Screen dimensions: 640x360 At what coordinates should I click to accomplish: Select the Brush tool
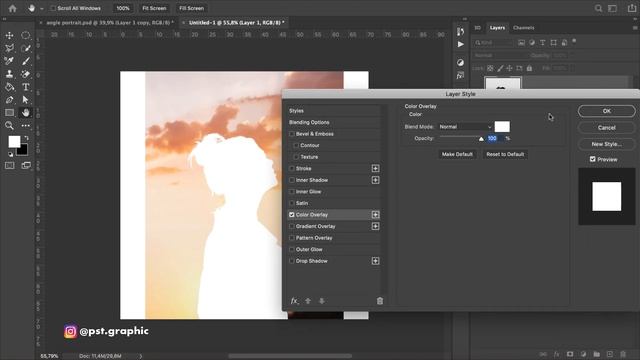pos(25,61)
